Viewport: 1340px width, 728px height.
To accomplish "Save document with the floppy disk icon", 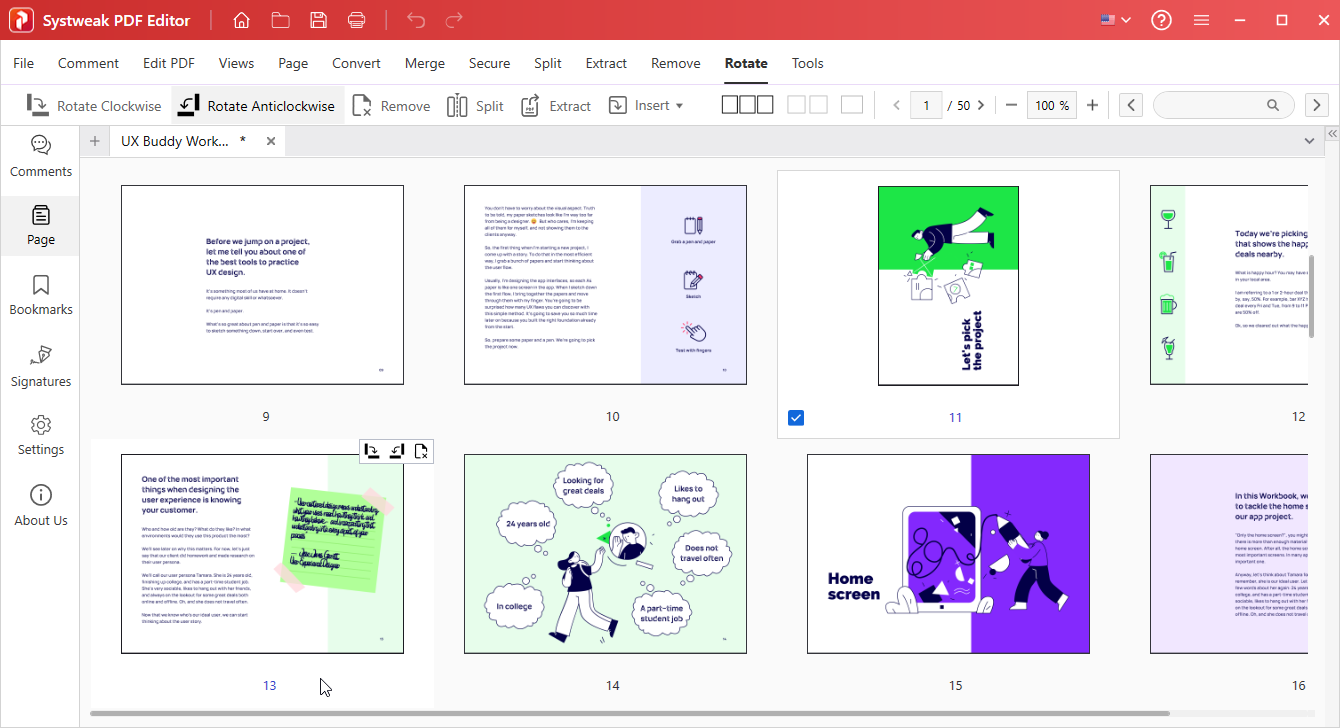I will pos(318,20).
